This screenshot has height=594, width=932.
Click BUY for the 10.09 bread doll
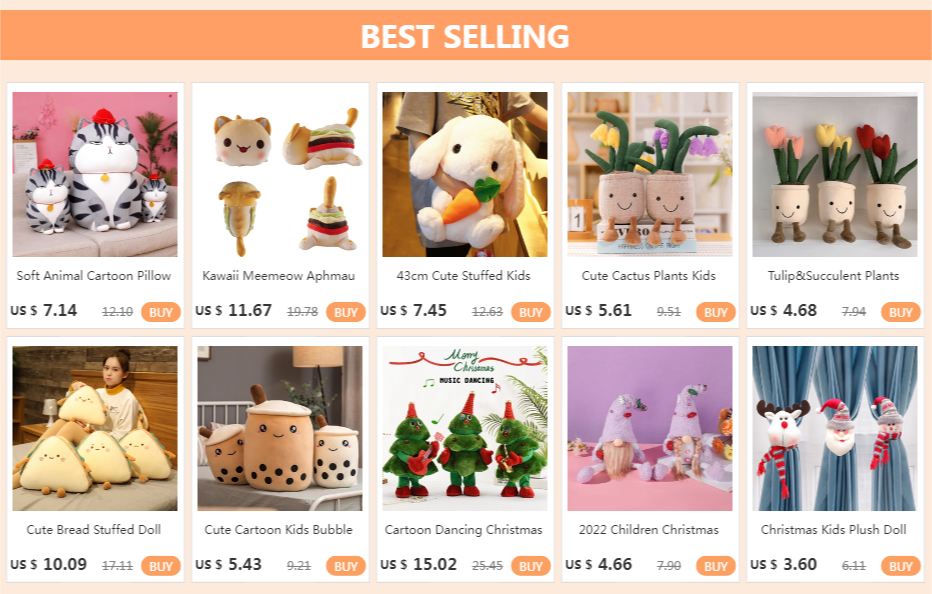pos(160,566)
